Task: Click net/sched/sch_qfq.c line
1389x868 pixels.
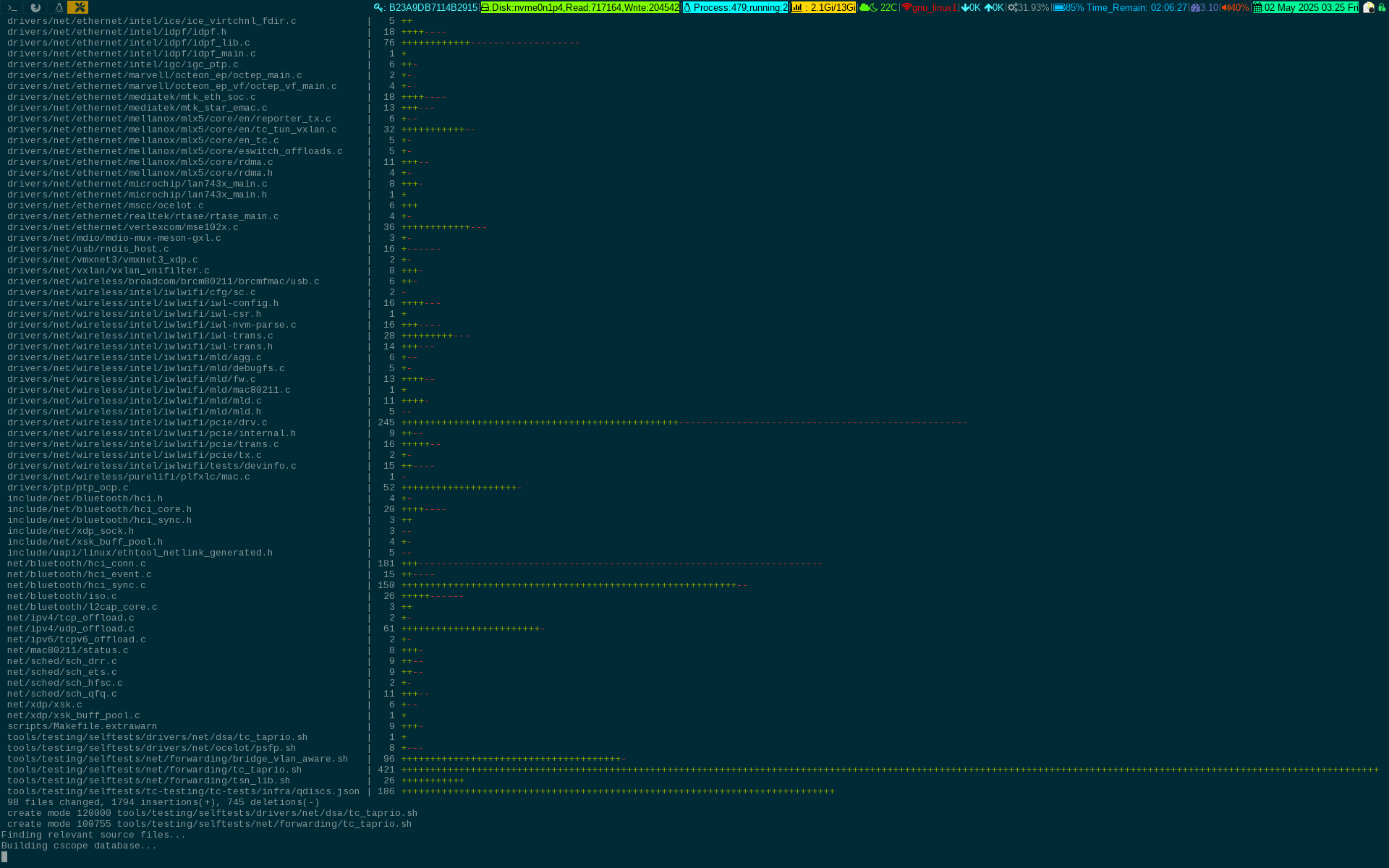Action: (218, 694)
